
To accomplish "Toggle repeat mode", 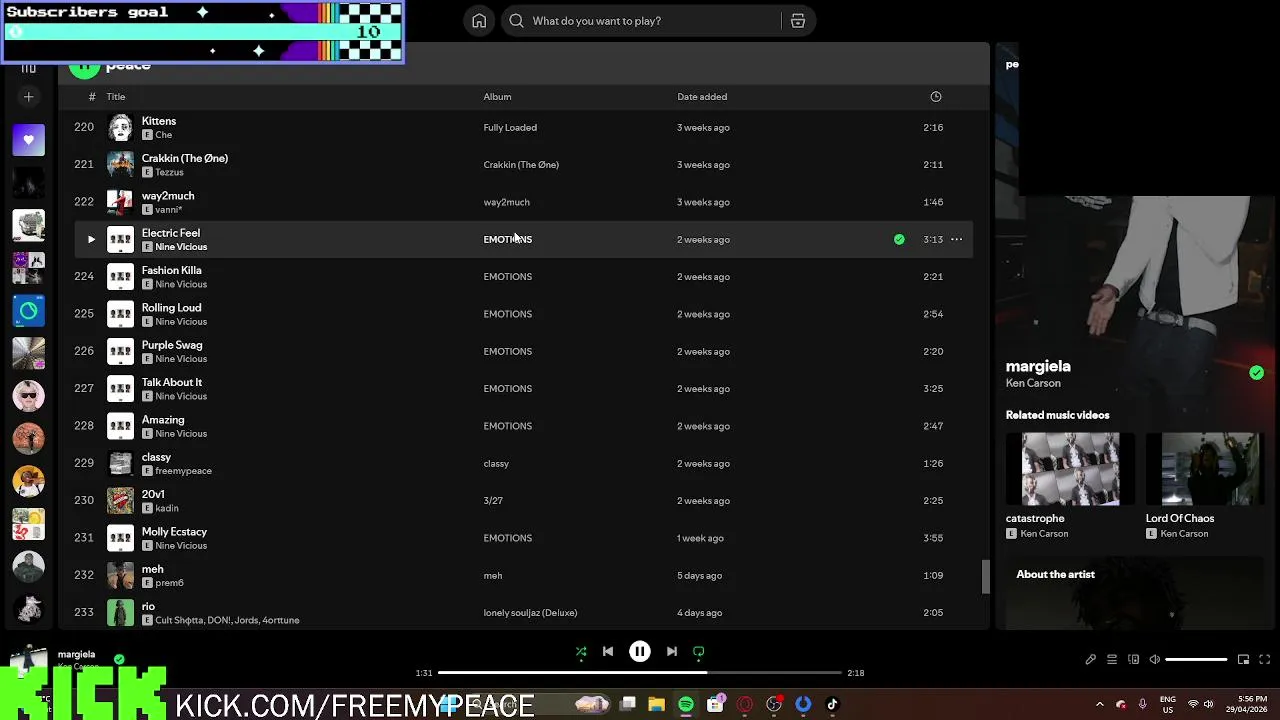I will click(699, 652).
